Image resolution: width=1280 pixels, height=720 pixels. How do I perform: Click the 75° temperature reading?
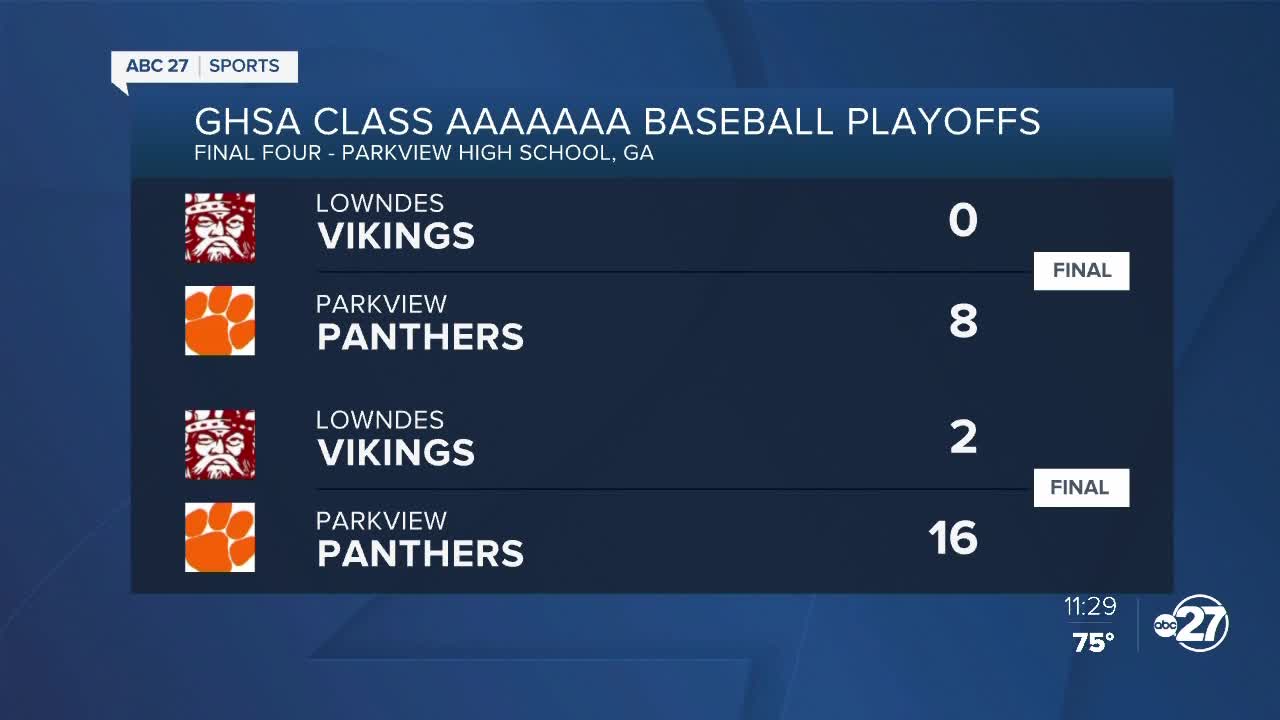pos(1094,643)
